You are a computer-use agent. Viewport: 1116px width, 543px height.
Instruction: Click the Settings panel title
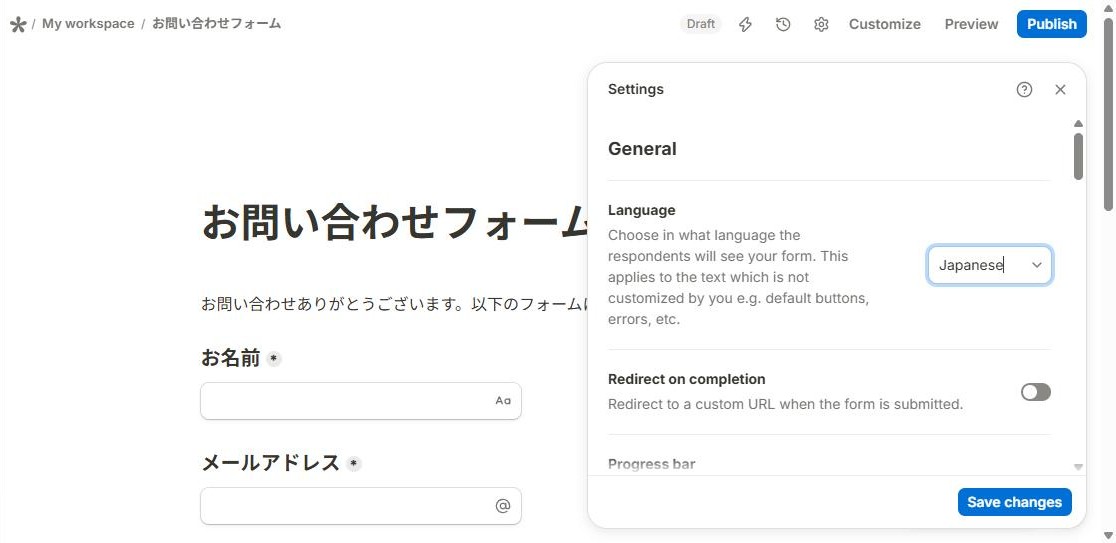[636, 89]
